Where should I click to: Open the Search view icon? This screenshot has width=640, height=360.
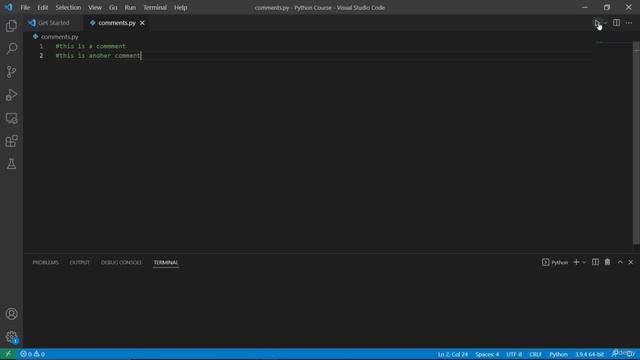[11, 49]
